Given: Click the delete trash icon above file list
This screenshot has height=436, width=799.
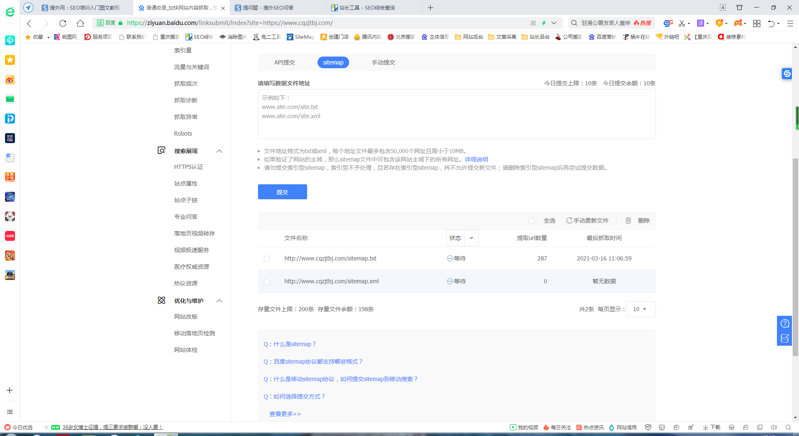Looking at the screenshot, I should click(628, 221).
